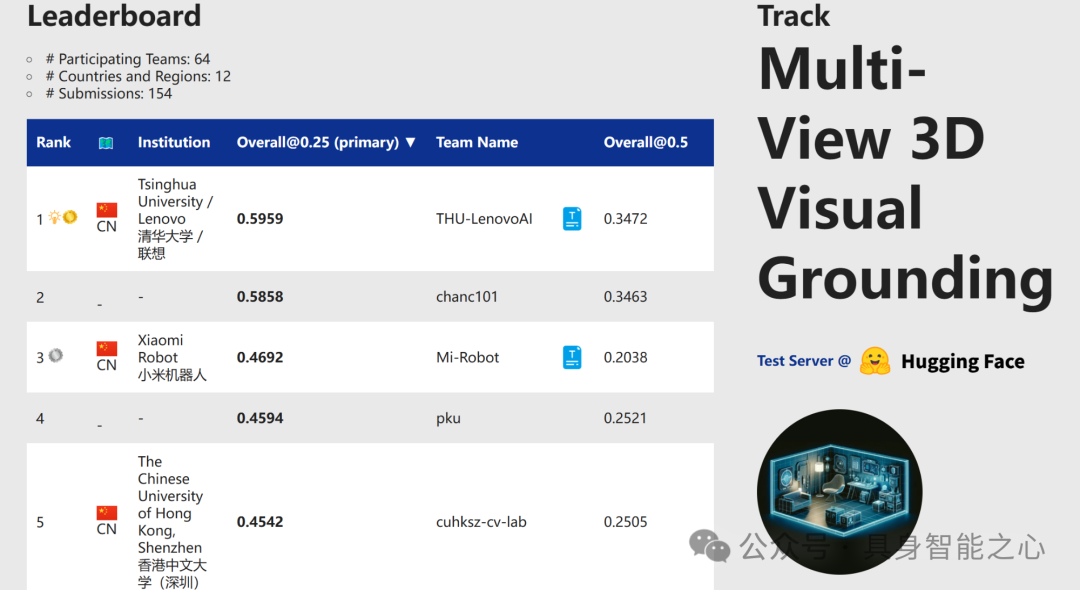Click score 0.4542
1080x590 pixels.
pos(260,522)
